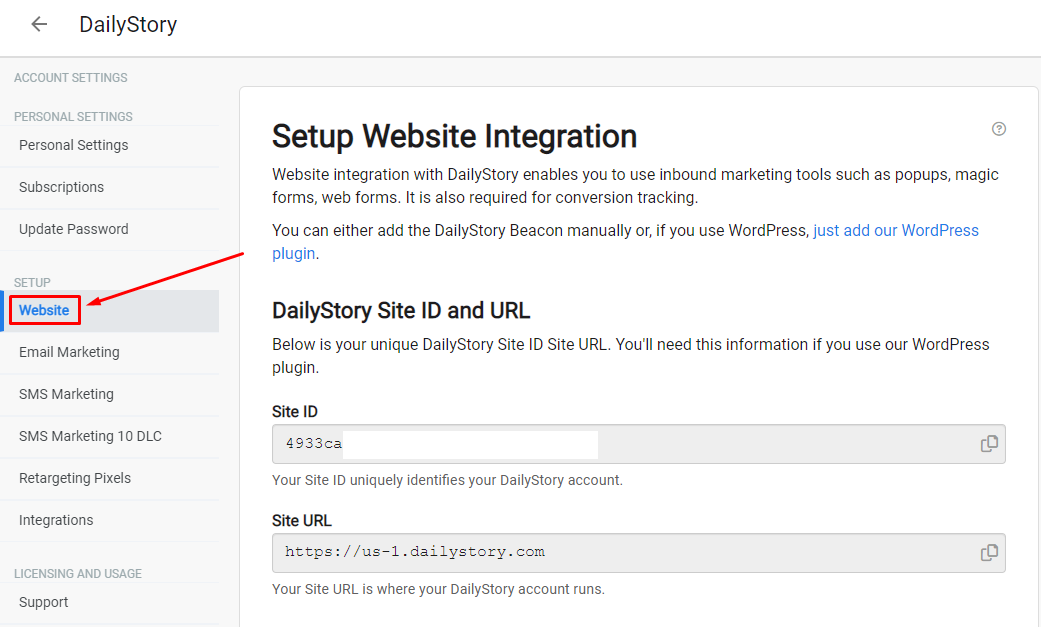Click the 'Setup Website Integration' heading
1041x627 pixels.
pos(455,136)
